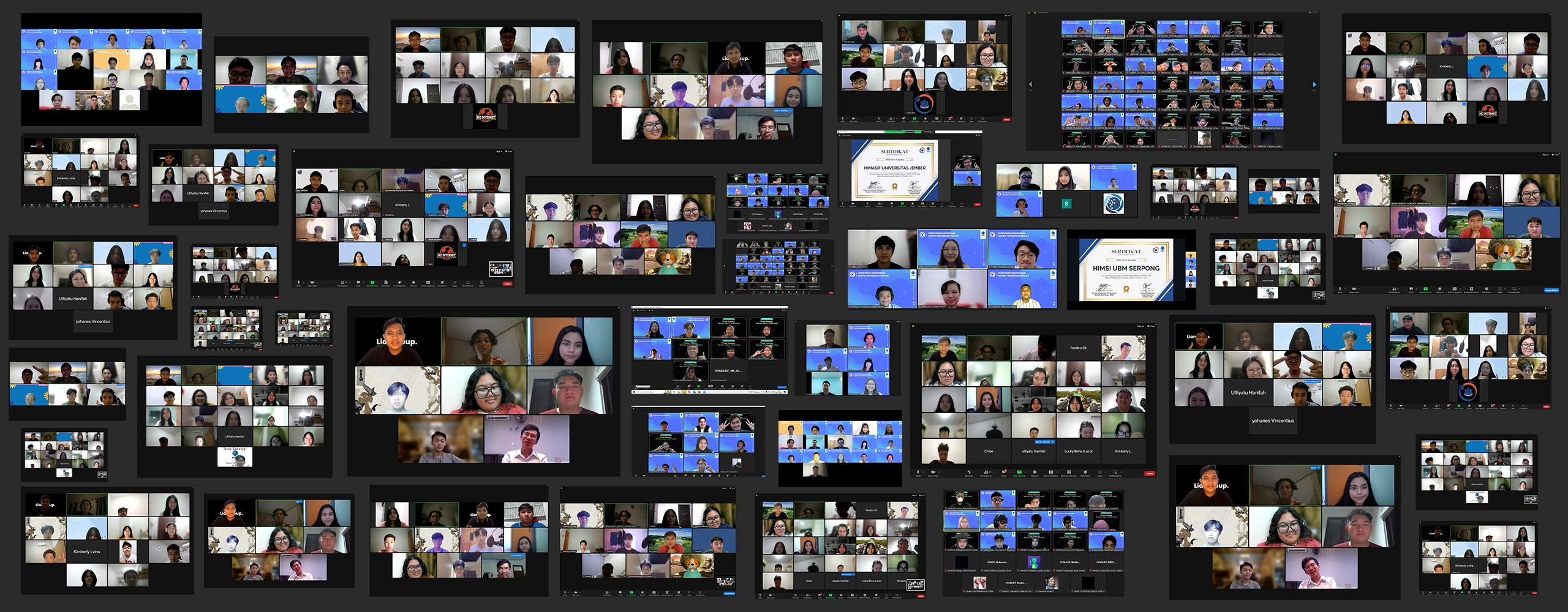Click Security icon in larger Ferdico Ch meeting
This screenshot has width=1568, height=612.
[969, 472]
